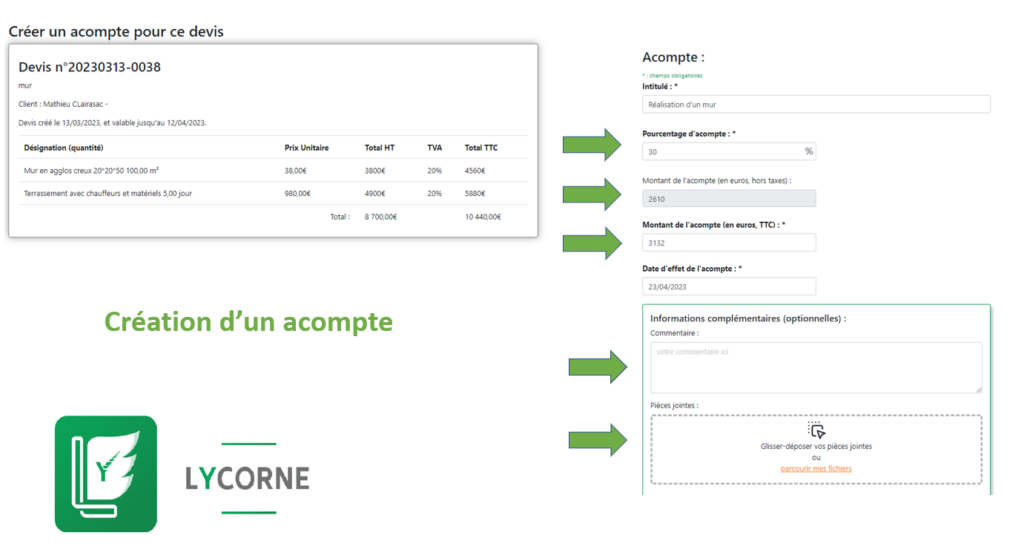
Task: Select row 'Mur en agglos creux 20*20*50'
Action: pos(273,170)
